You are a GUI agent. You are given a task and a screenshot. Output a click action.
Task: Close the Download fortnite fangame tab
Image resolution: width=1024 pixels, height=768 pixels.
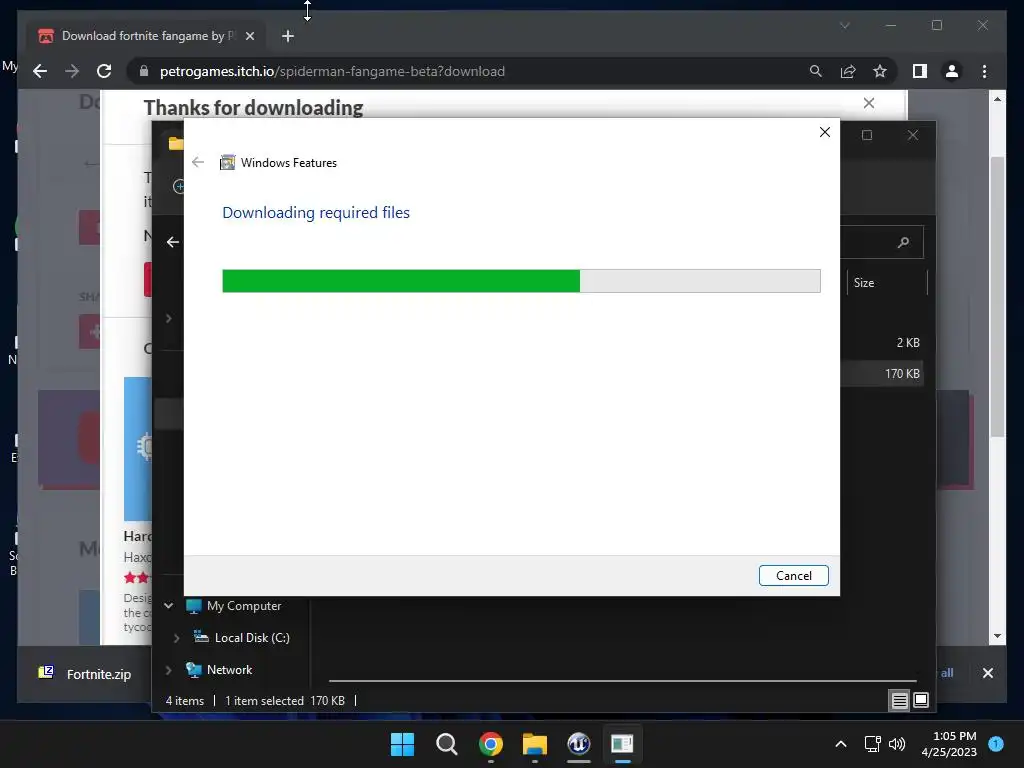pyautogui.click(x=249, y=36)
